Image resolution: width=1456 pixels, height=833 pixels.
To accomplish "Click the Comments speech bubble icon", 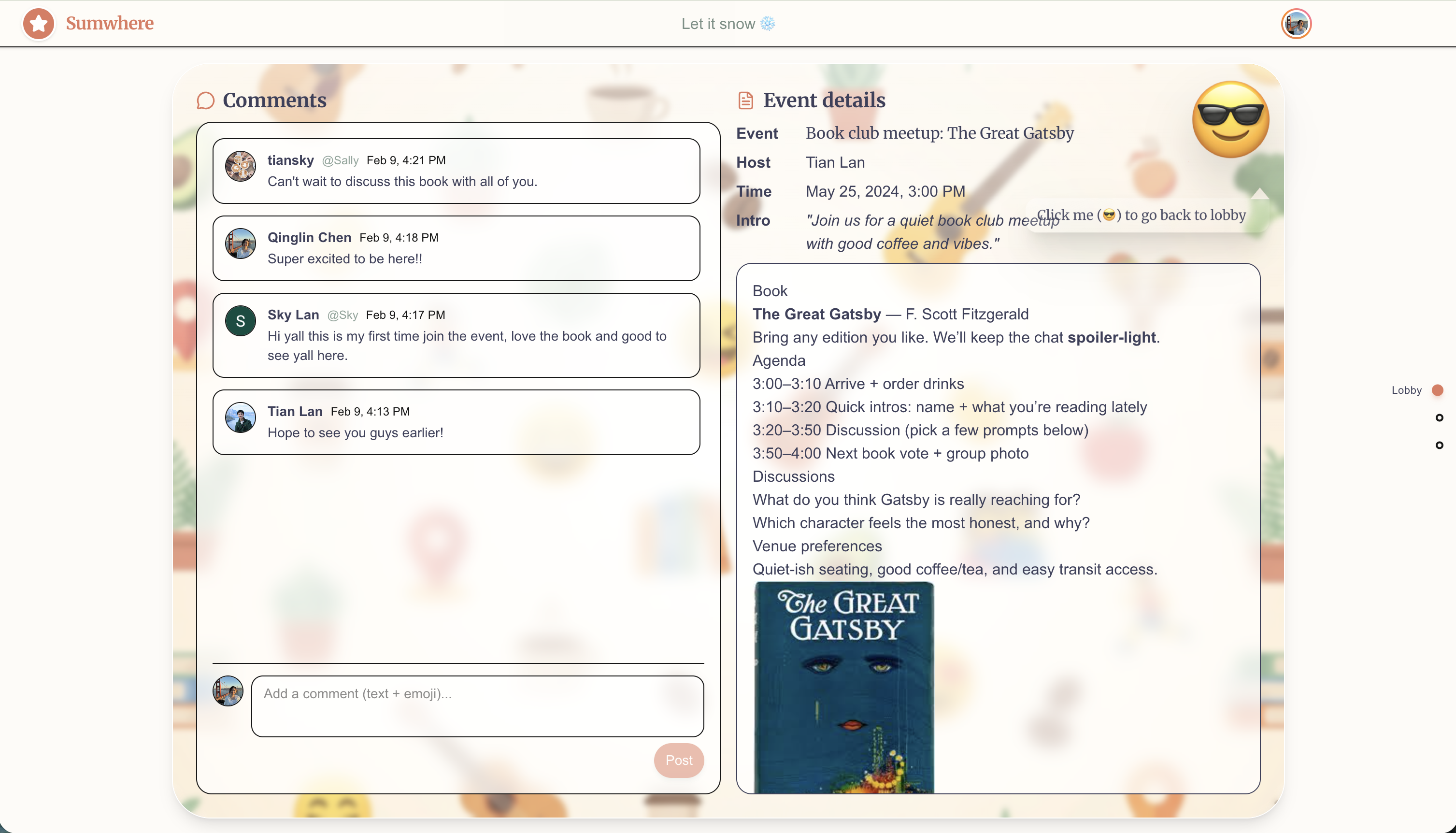I will tap(205, 101).
